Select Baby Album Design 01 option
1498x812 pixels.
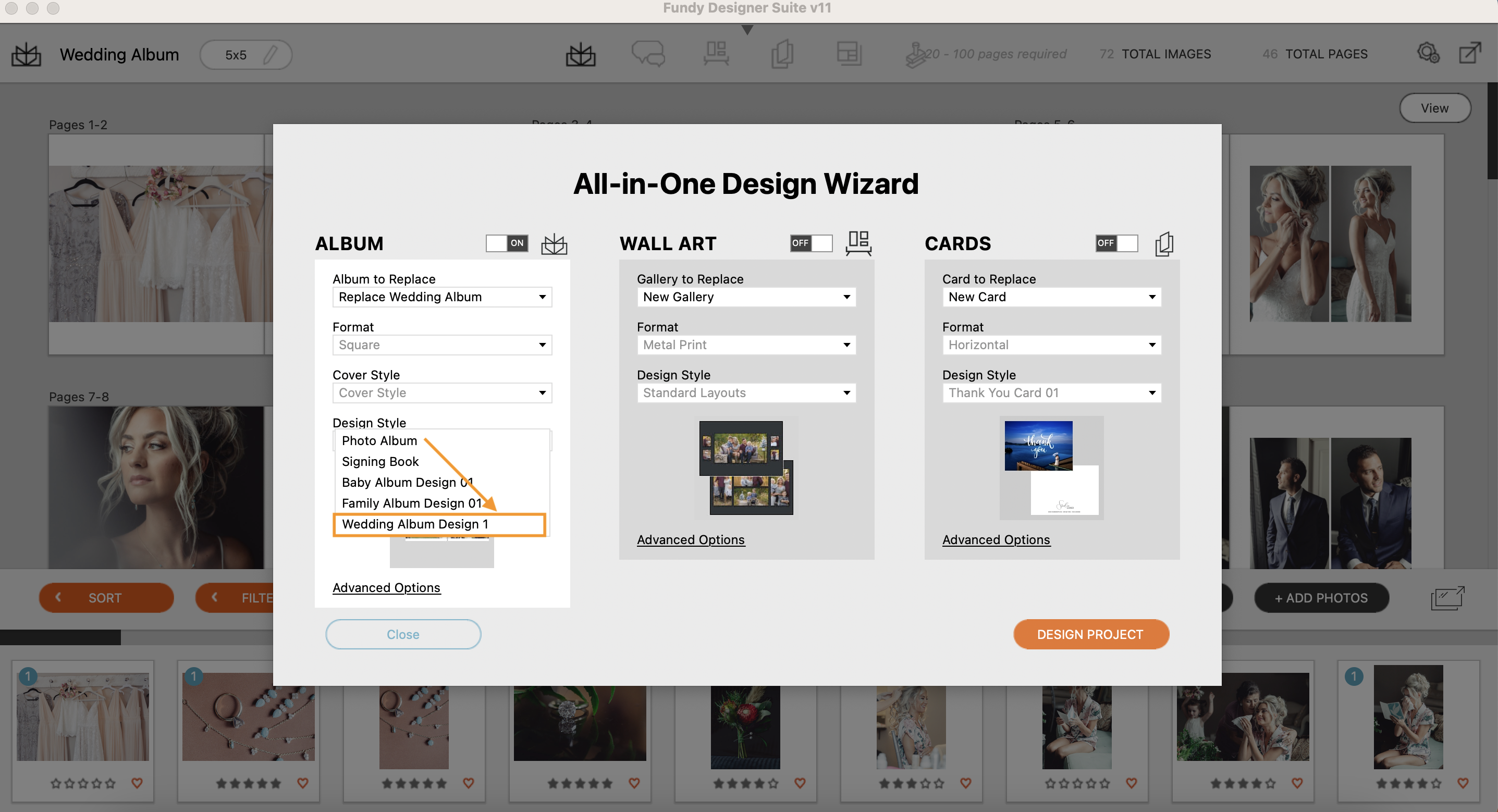pyautogui.click(x=442, y=483)
